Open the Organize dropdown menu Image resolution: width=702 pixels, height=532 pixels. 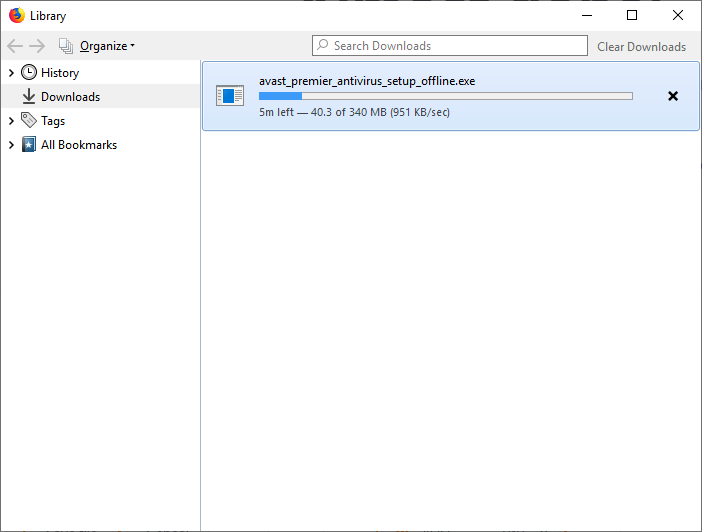(107, 46)
